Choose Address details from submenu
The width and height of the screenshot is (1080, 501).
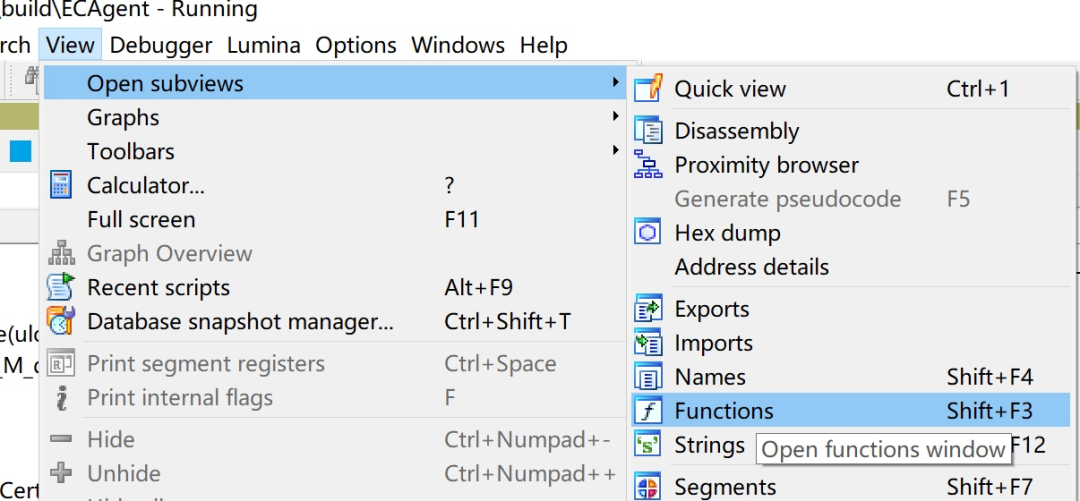[751, 267]
